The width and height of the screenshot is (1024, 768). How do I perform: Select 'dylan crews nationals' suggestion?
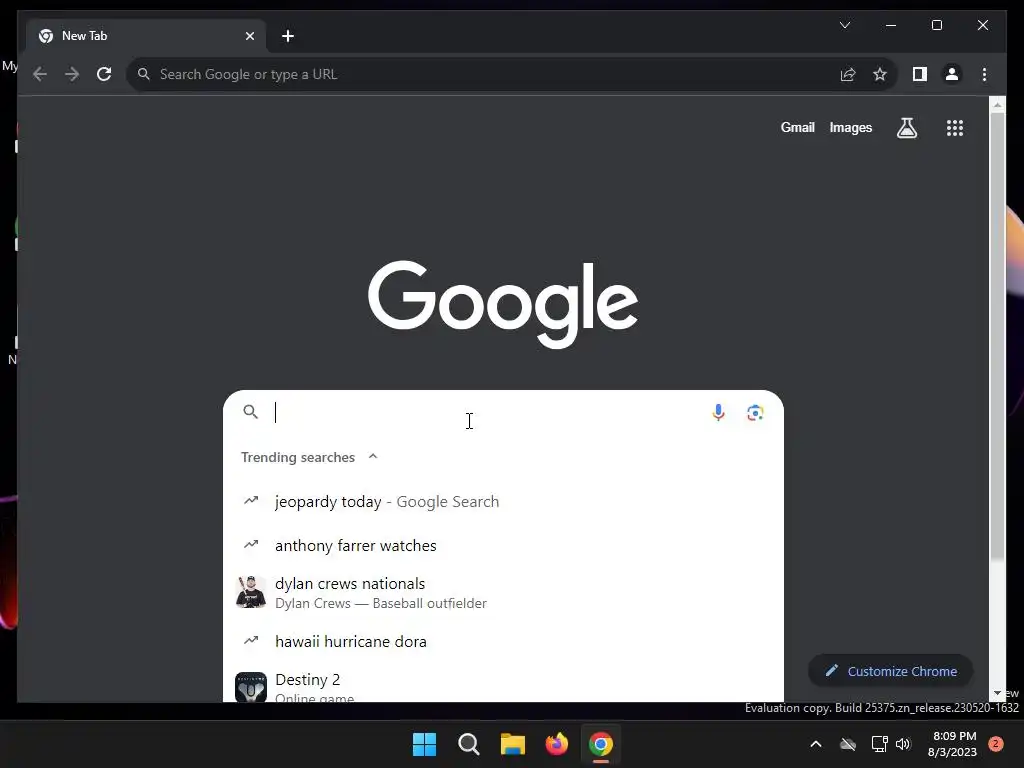coord(503,593)
